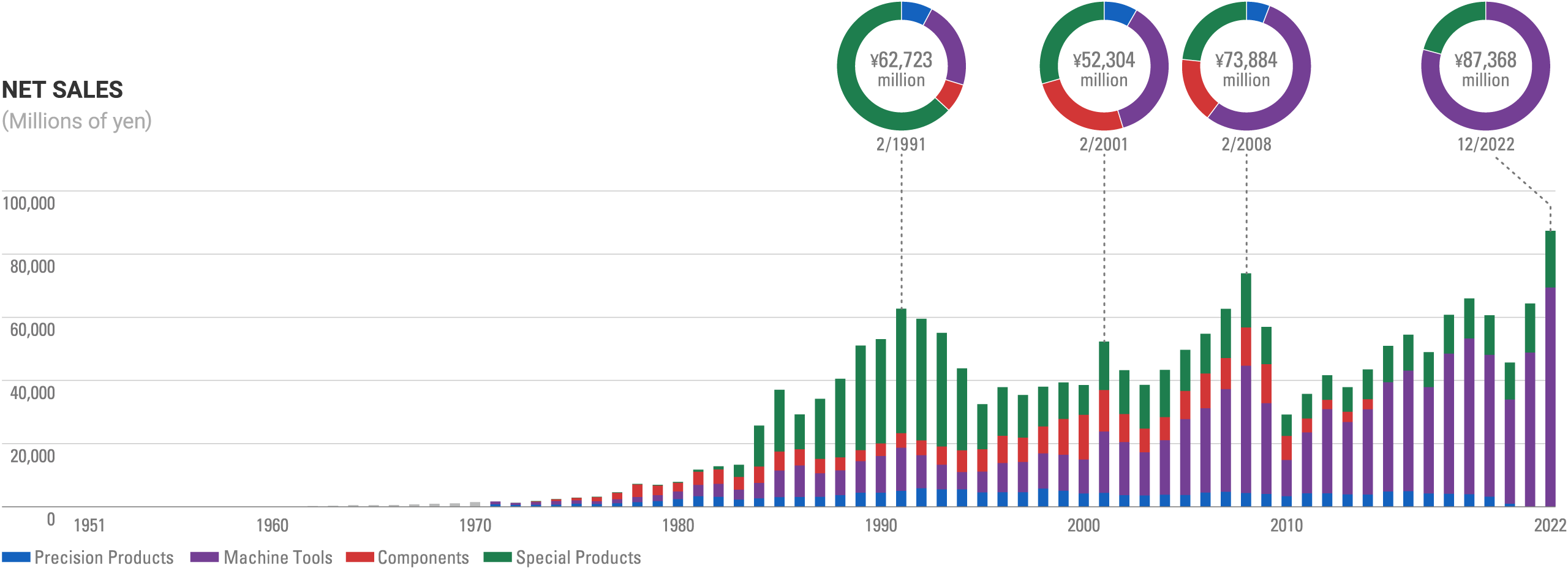Click the 1970 x-axis label
This screenshot has width=1568, height=568.
[475, 525]
